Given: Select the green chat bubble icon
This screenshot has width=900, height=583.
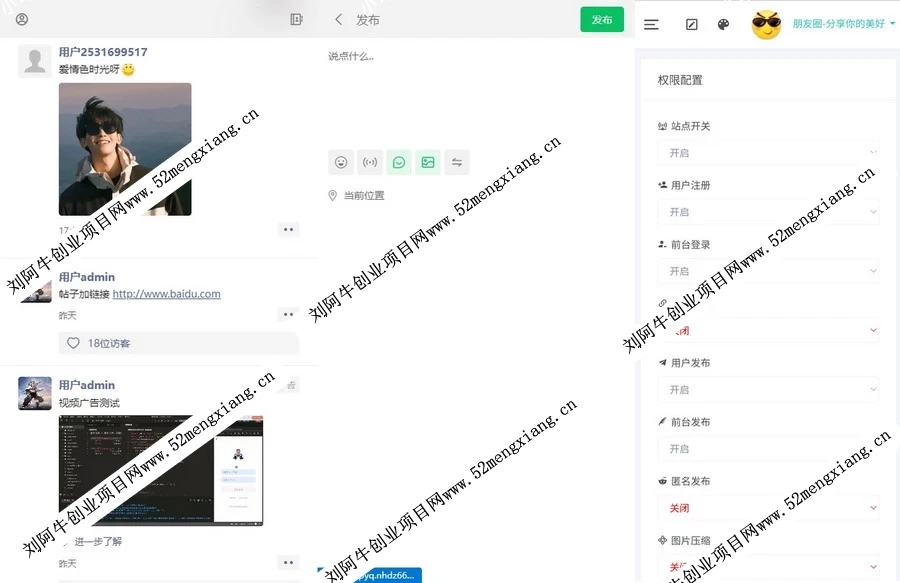Looking at the screenshot, I should pyautogui.click(x=399, y=162).
